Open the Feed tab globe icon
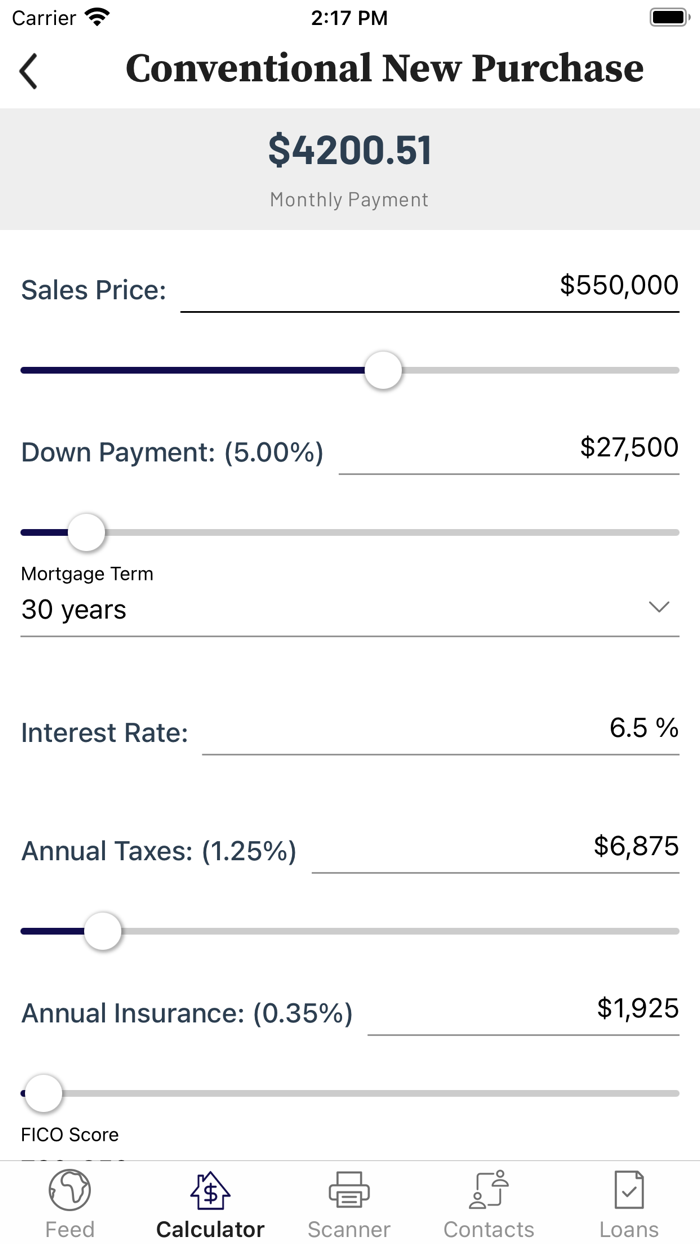Screen dimensions: 700x1244 point(70,1190)
